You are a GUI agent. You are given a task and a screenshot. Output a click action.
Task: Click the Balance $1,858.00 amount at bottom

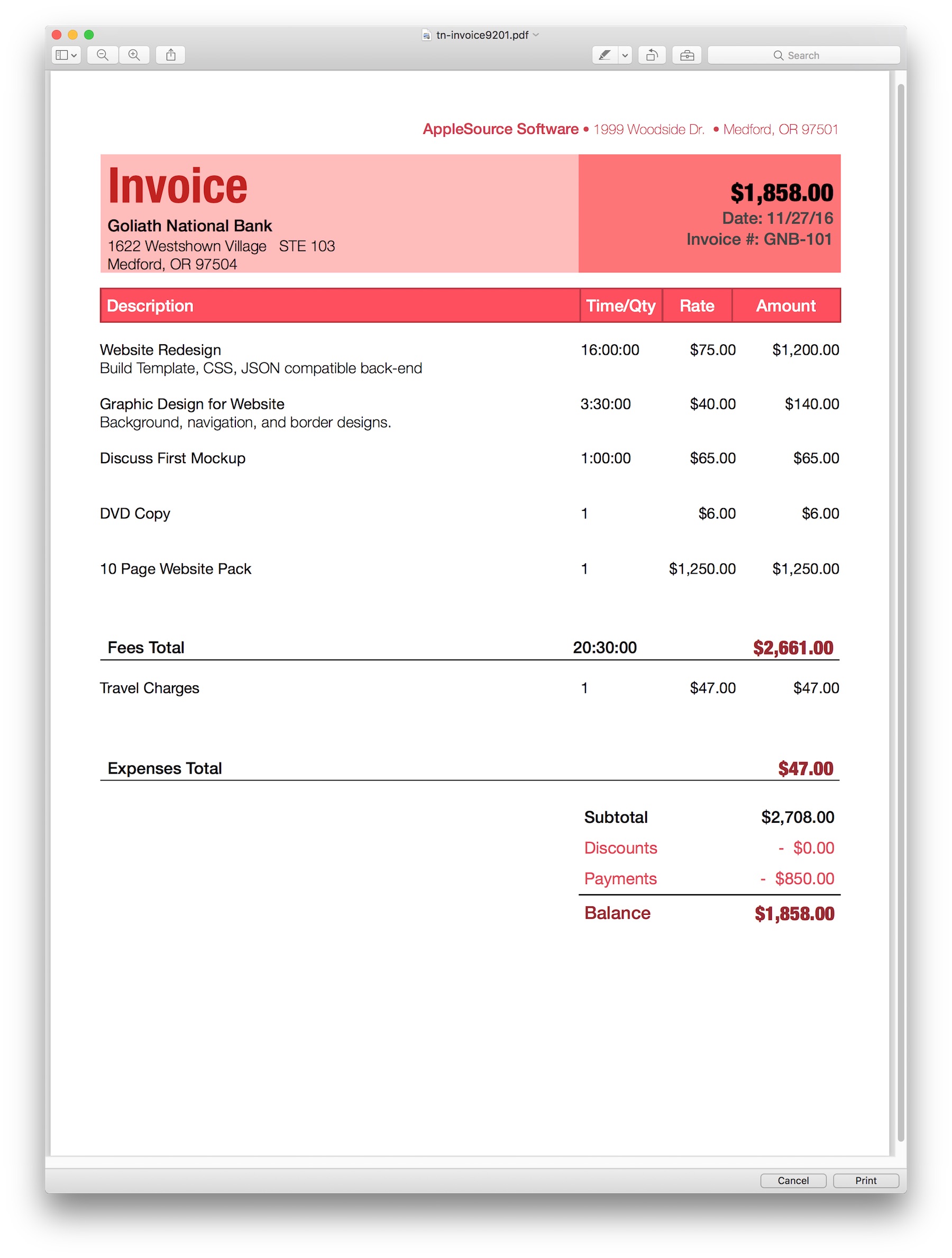tap(794, 913)
